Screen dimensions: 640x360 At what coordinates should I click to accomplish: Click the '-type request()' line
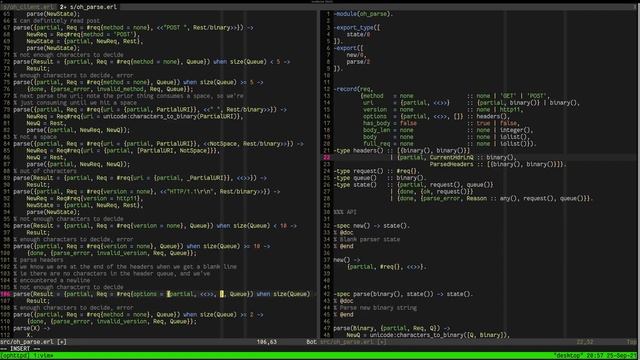click(377, 171)
